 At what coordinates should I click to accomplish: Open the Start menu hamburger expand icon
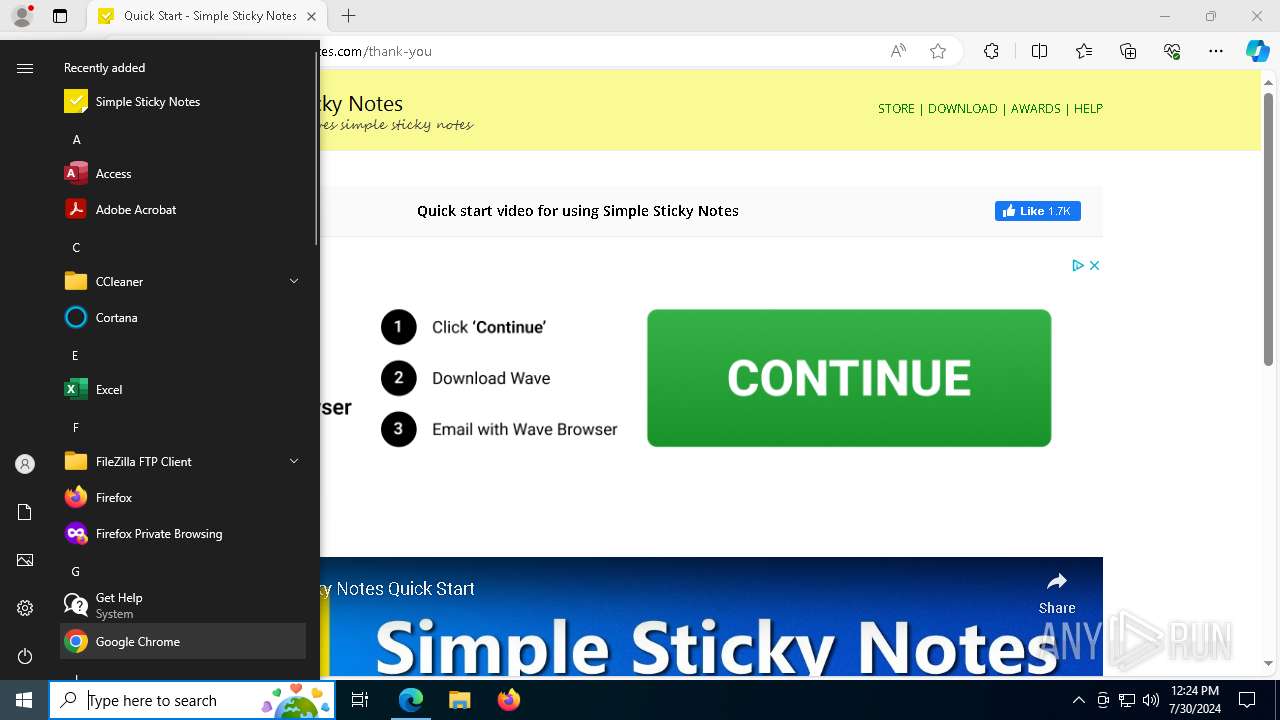click(x=25, y=68)
